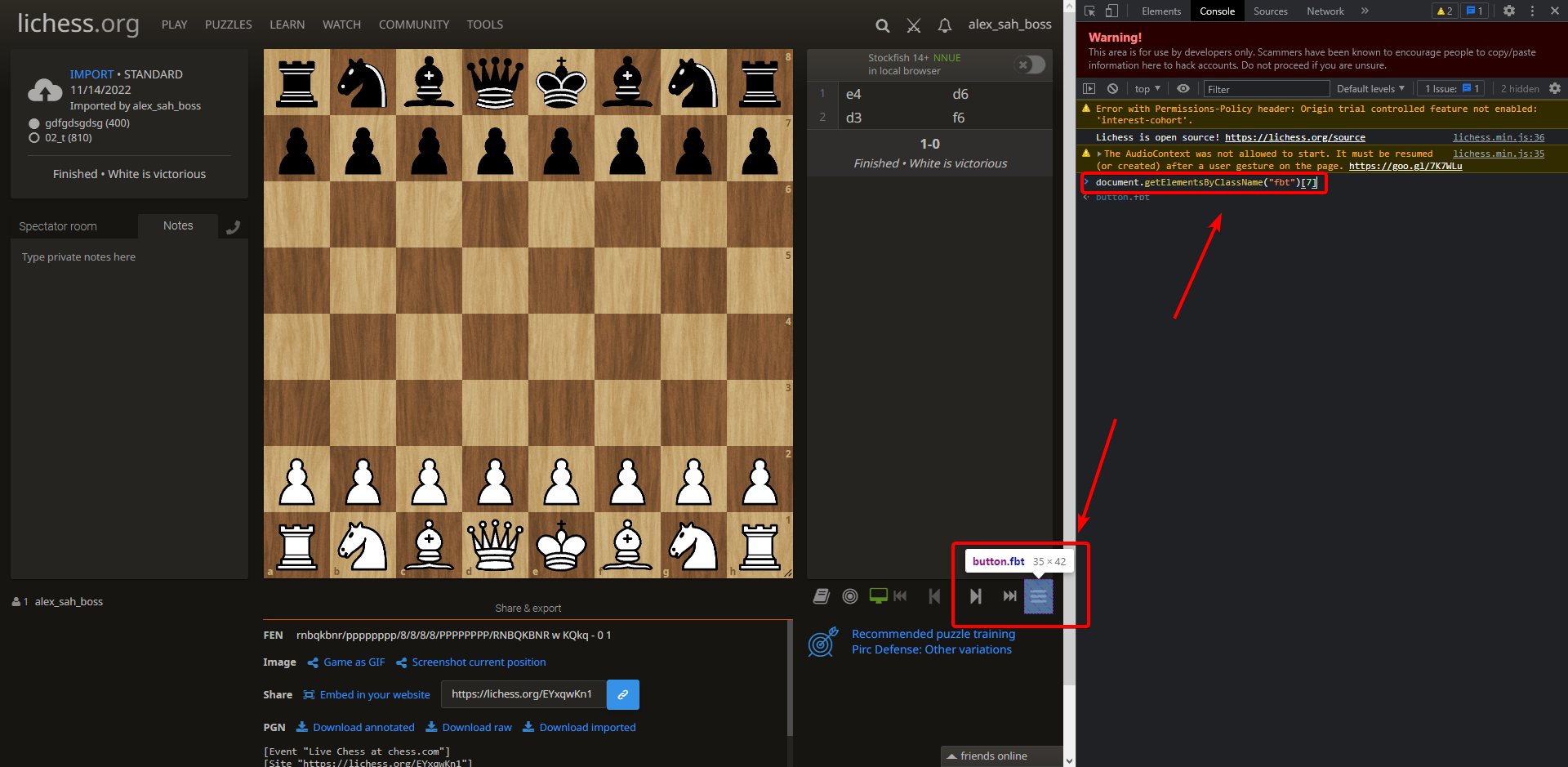This screenshot has height=767, width=1568.
Task: Click the copy link button beside the share URL
Action: 622,694
